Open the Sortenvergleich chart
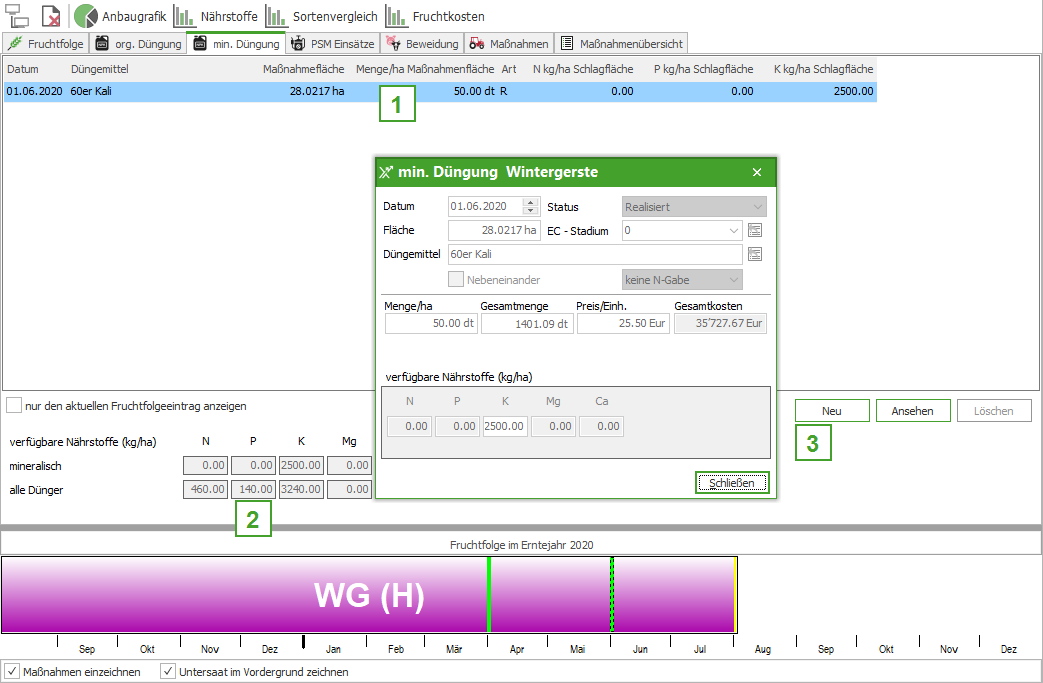Viewport: 1043px width, 683px height. [x=320, y=16]
